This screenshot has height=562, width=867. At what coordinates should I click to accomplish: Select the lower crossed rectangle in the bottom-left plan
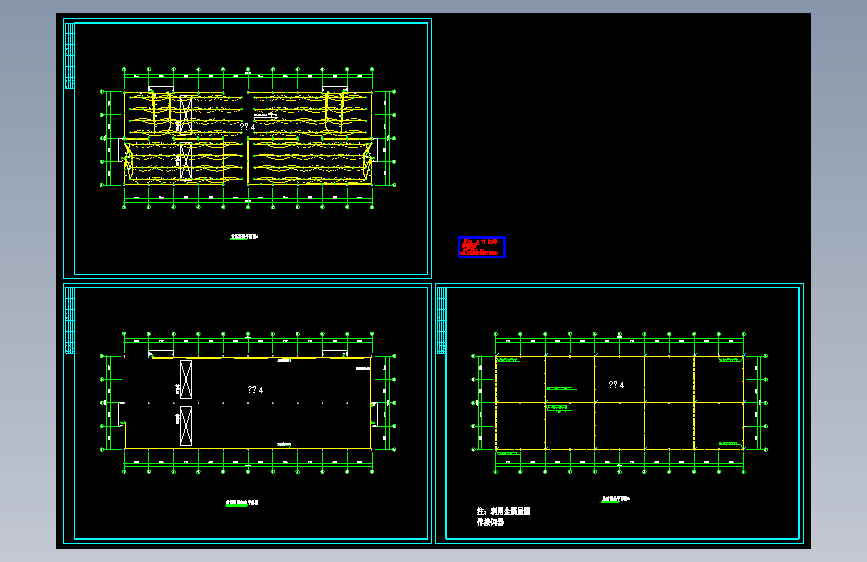coord(186,426)
